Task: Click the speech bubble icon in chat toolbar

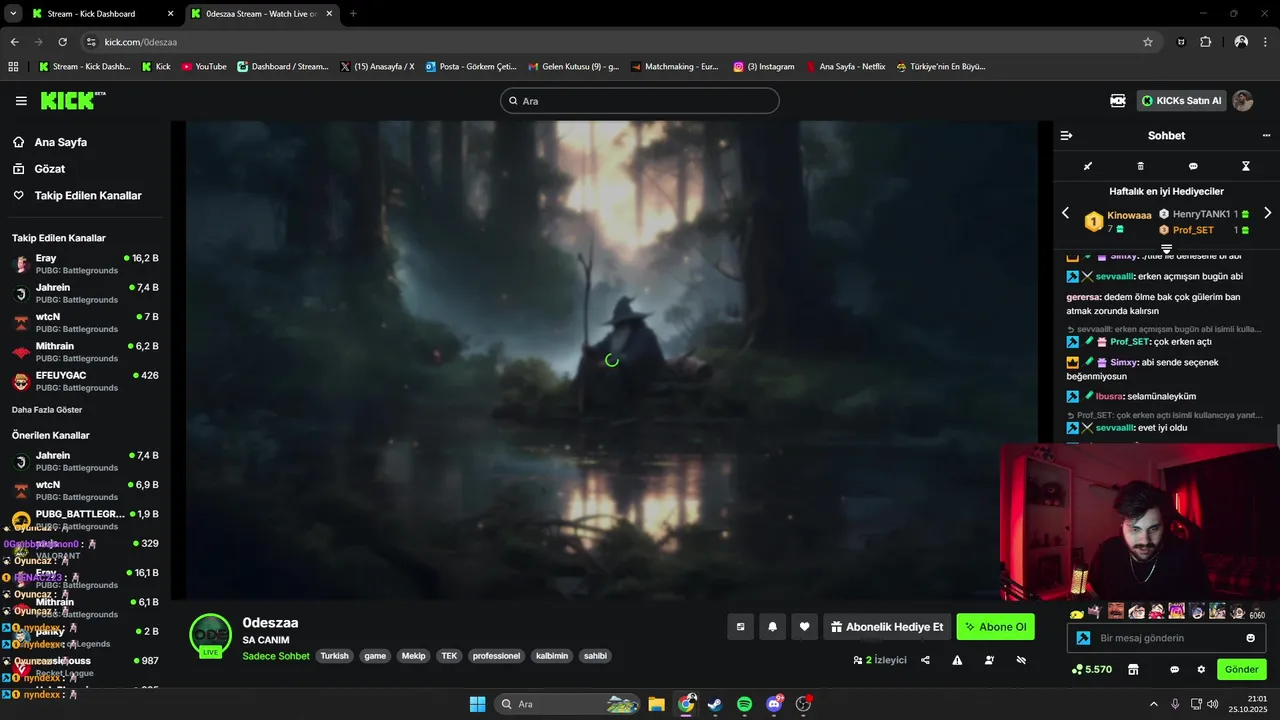Action: pos(1193,166)
